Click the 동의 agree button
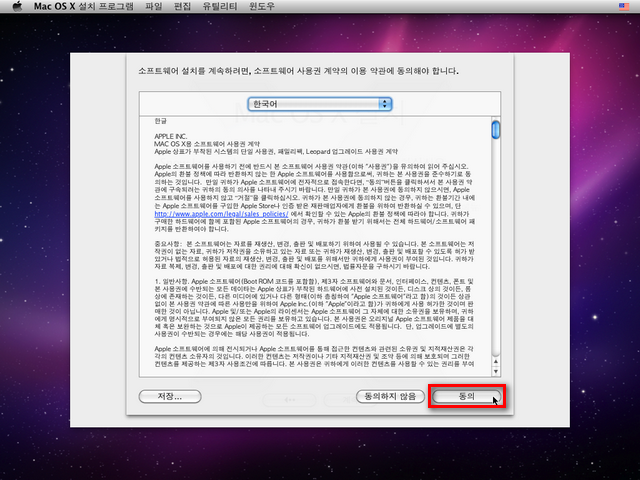640x480 pixels. tap(467, 396)
